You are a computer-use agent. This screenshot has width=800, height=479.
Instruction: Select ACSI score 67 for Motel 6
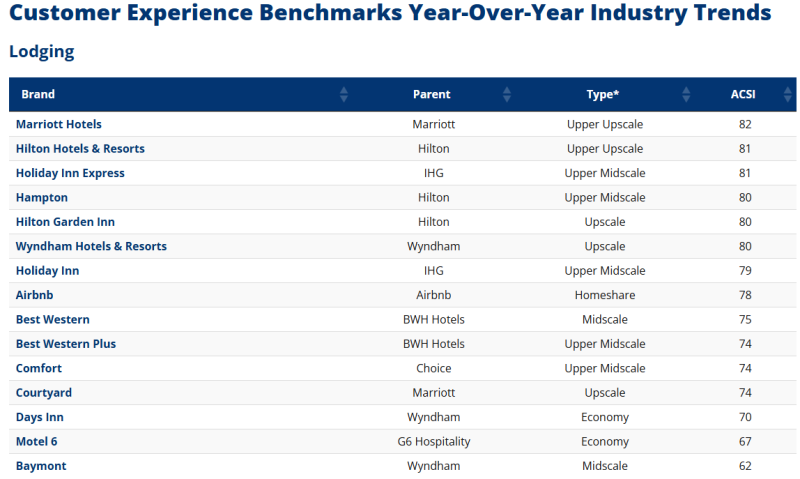pyautogui.click(x=745, y=442)
